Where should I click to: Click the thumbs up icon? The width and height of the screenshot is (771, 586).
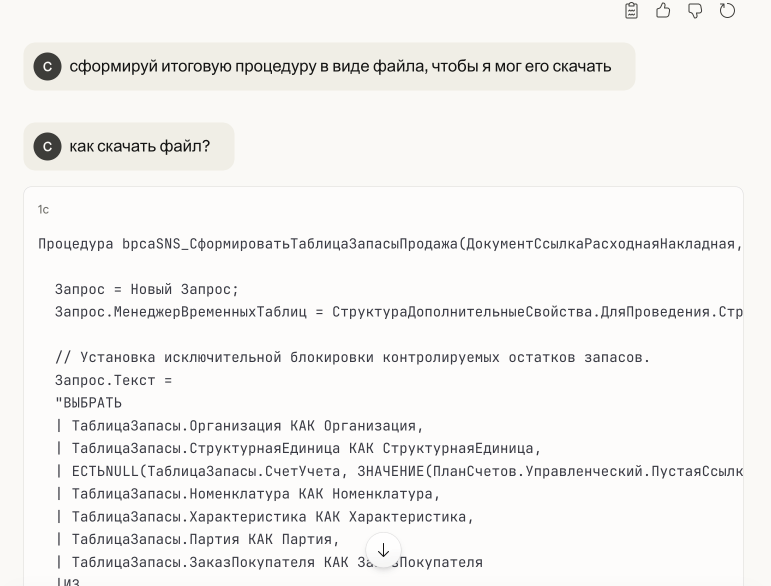[663, 10]
